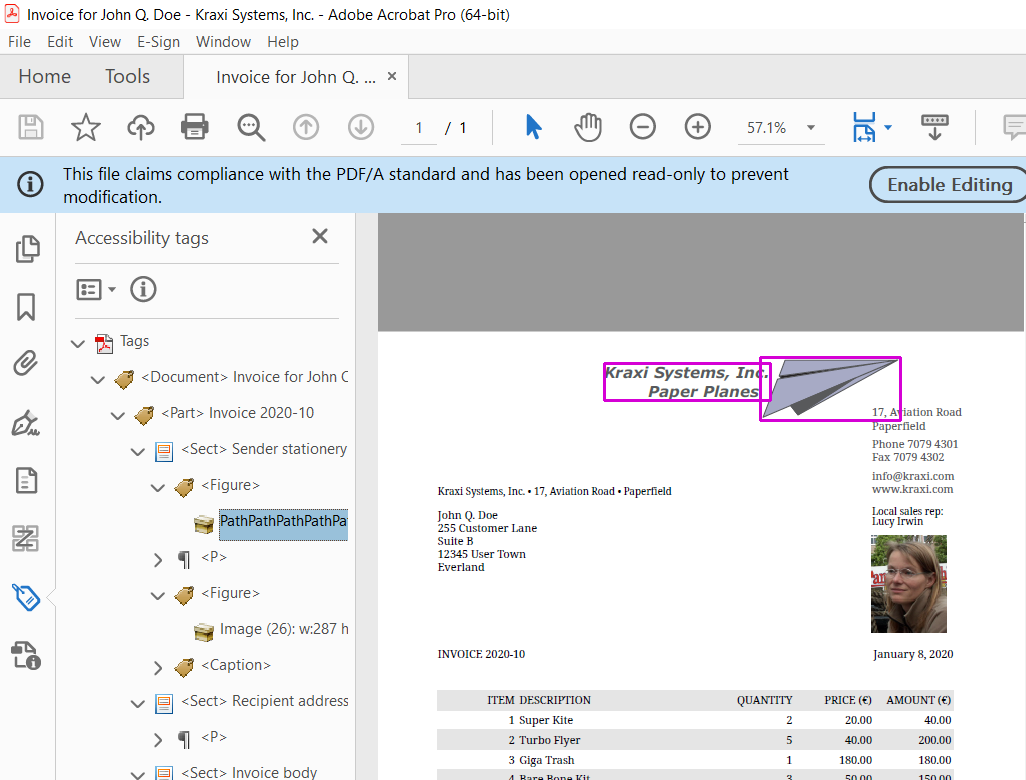Click the page number input field
Screen dimensions: 1026x780
pyautogui.click(x=419, y=128)
